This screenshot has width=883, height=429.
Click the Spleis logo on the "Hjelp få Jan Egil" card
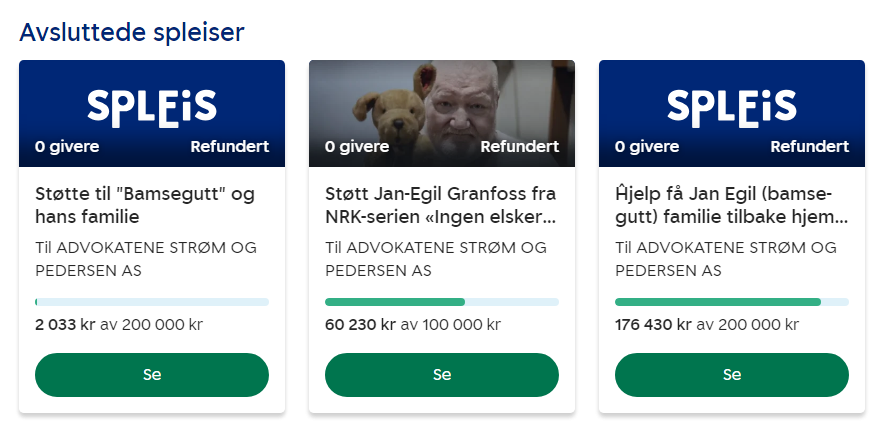[732, 107]
